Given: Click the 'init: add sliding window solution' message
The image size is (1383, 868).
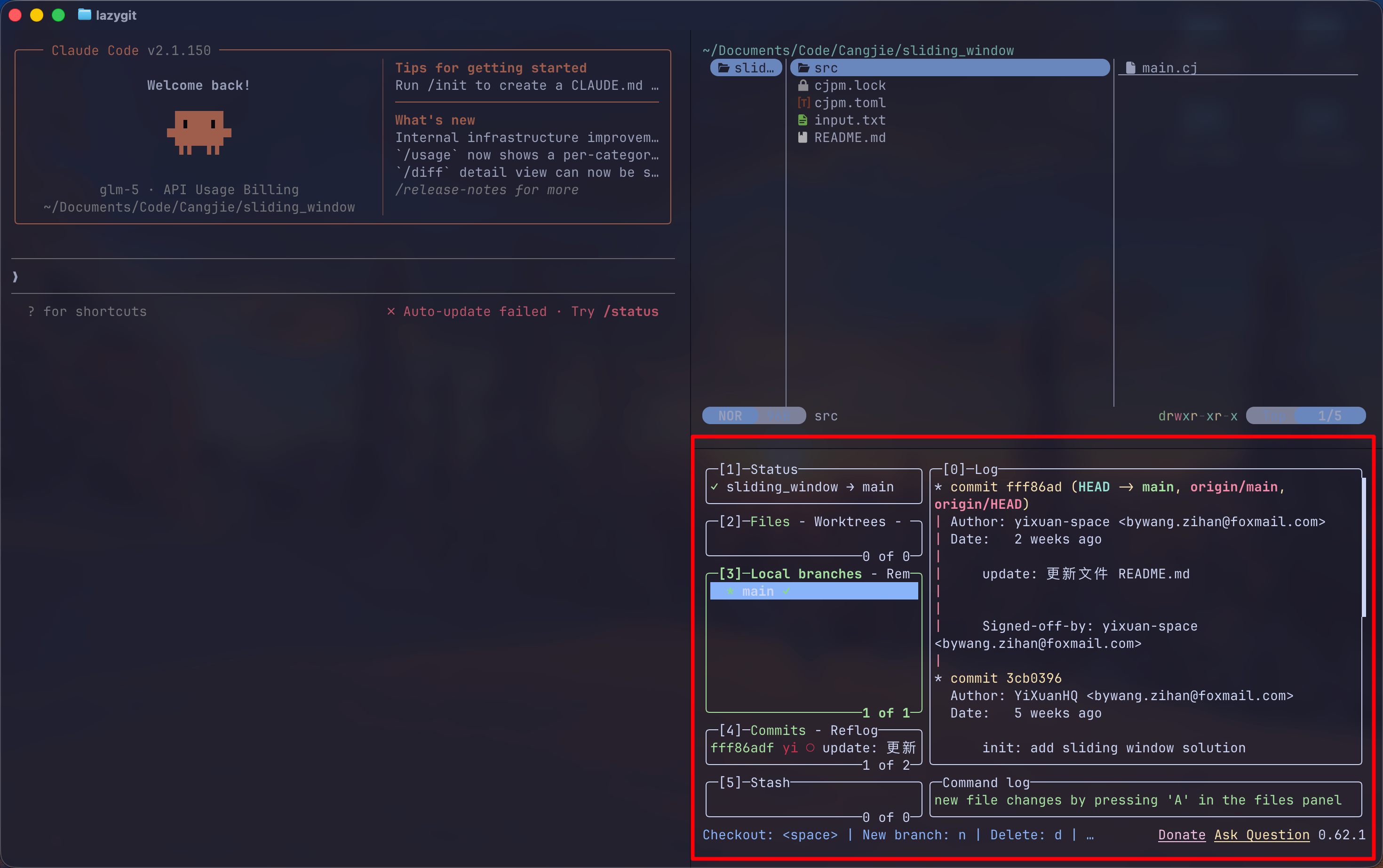Looking at the screenshot, I should 1113,748.
